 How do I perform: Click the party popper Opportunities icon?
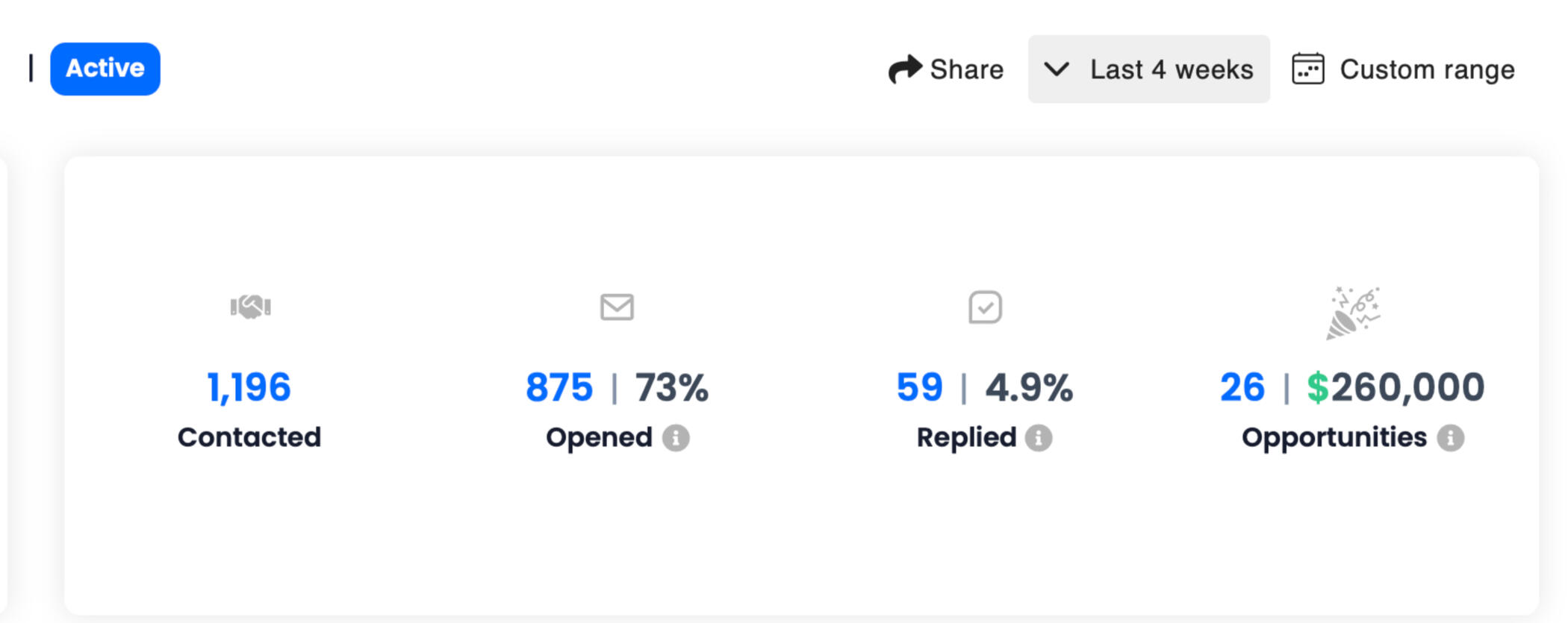[x=1353, y=313]
